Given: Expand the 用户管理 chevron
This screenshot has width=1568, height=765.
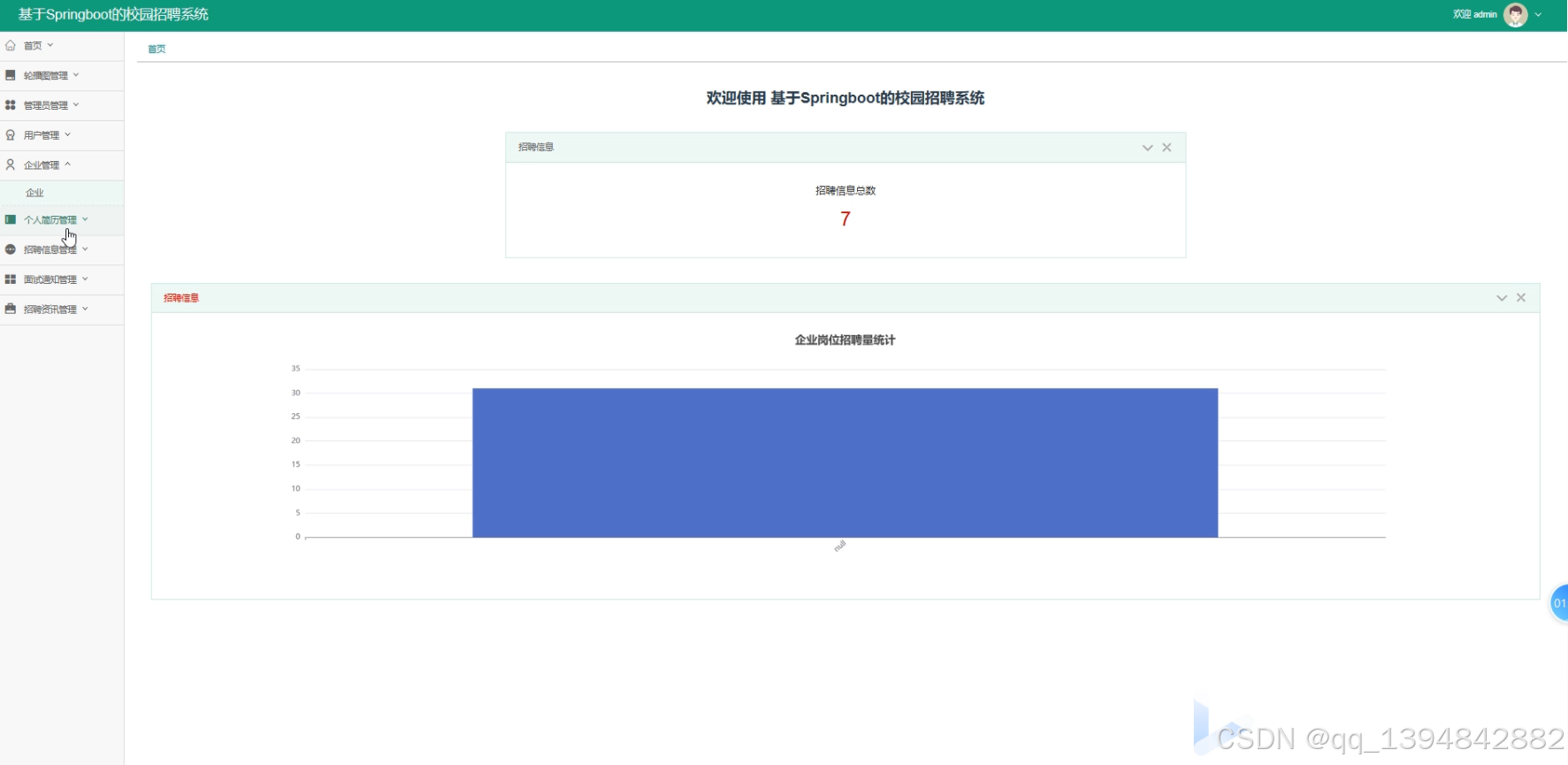Looking at the screenshot, I should tap(67, 134).
